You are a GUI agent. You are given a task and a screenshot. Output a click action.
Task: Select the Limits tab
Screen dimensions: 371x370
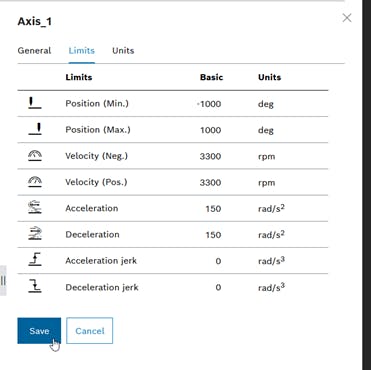point(82,51)
